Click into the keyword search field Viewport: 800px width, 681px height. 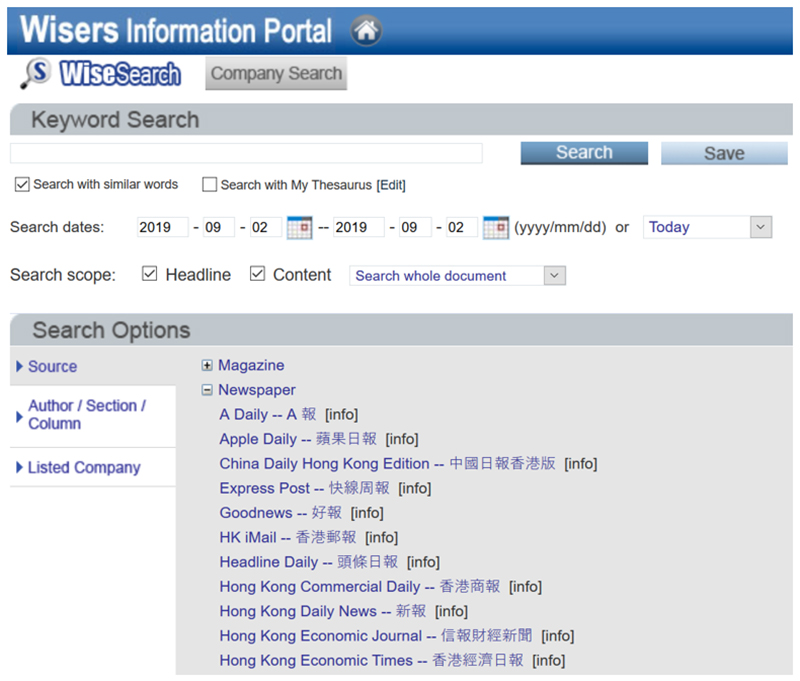click(x=246, y=153)
